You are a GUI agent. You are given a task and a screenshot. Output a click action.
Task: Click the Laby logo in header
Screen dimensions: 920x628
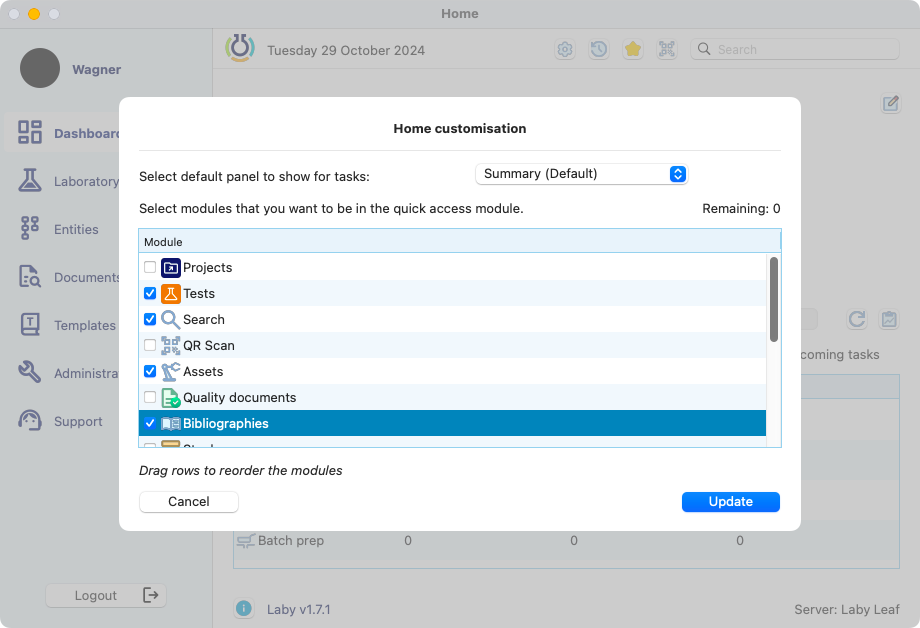(240, 48)
